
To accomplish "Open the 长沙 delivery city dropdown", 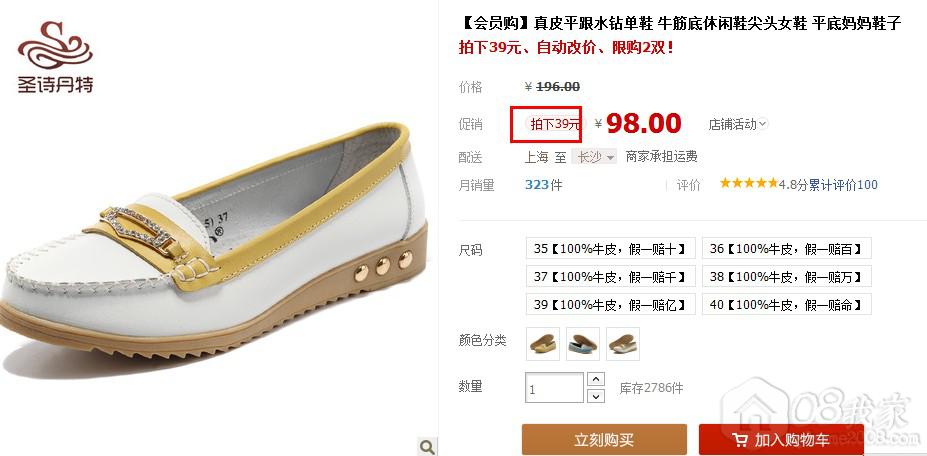I will [595, 157].
